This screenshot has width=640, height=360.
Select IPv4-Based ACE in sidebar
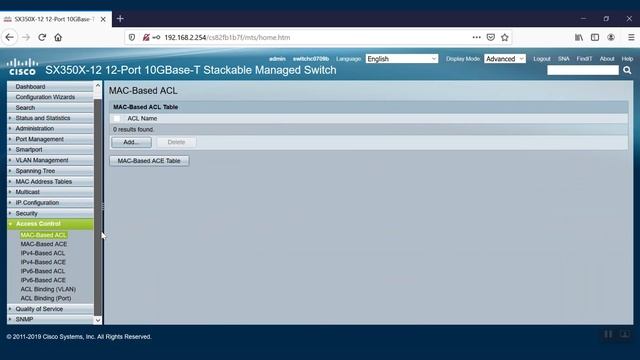click(43, 262)
